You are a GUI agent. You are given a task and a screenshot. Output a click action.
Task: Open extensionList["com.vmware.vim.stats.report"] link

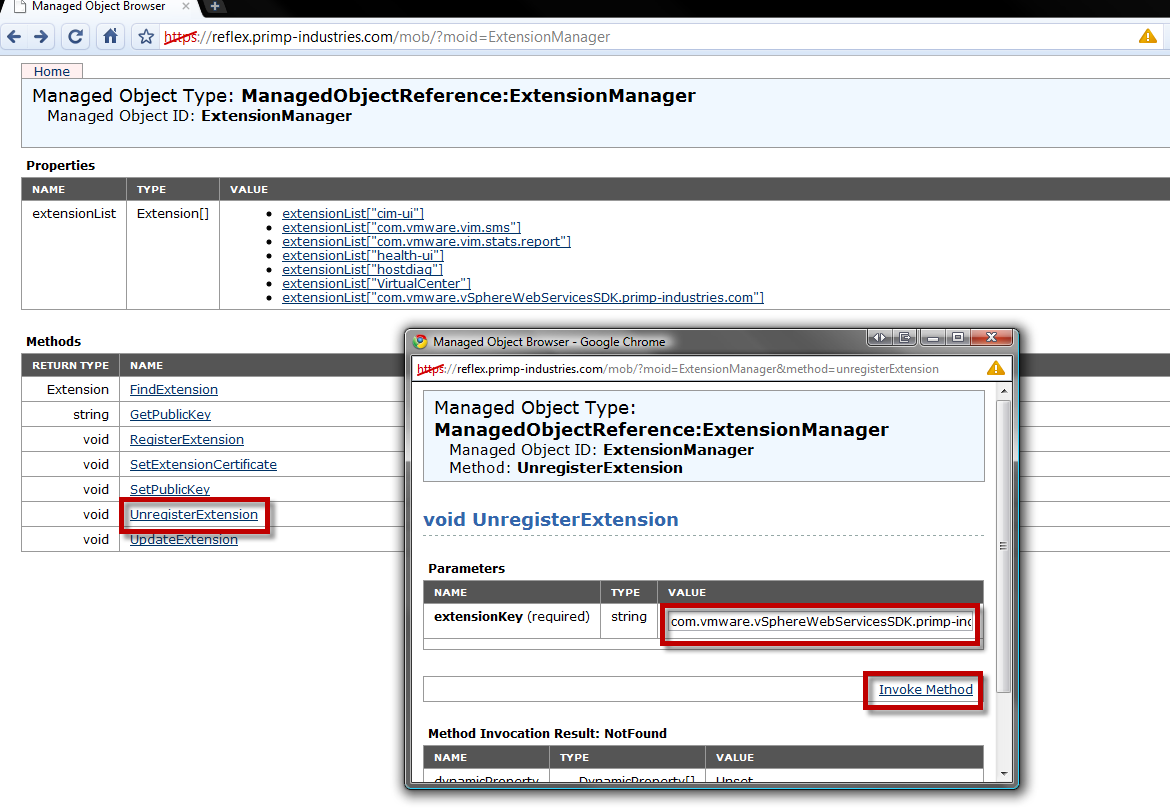426,242
